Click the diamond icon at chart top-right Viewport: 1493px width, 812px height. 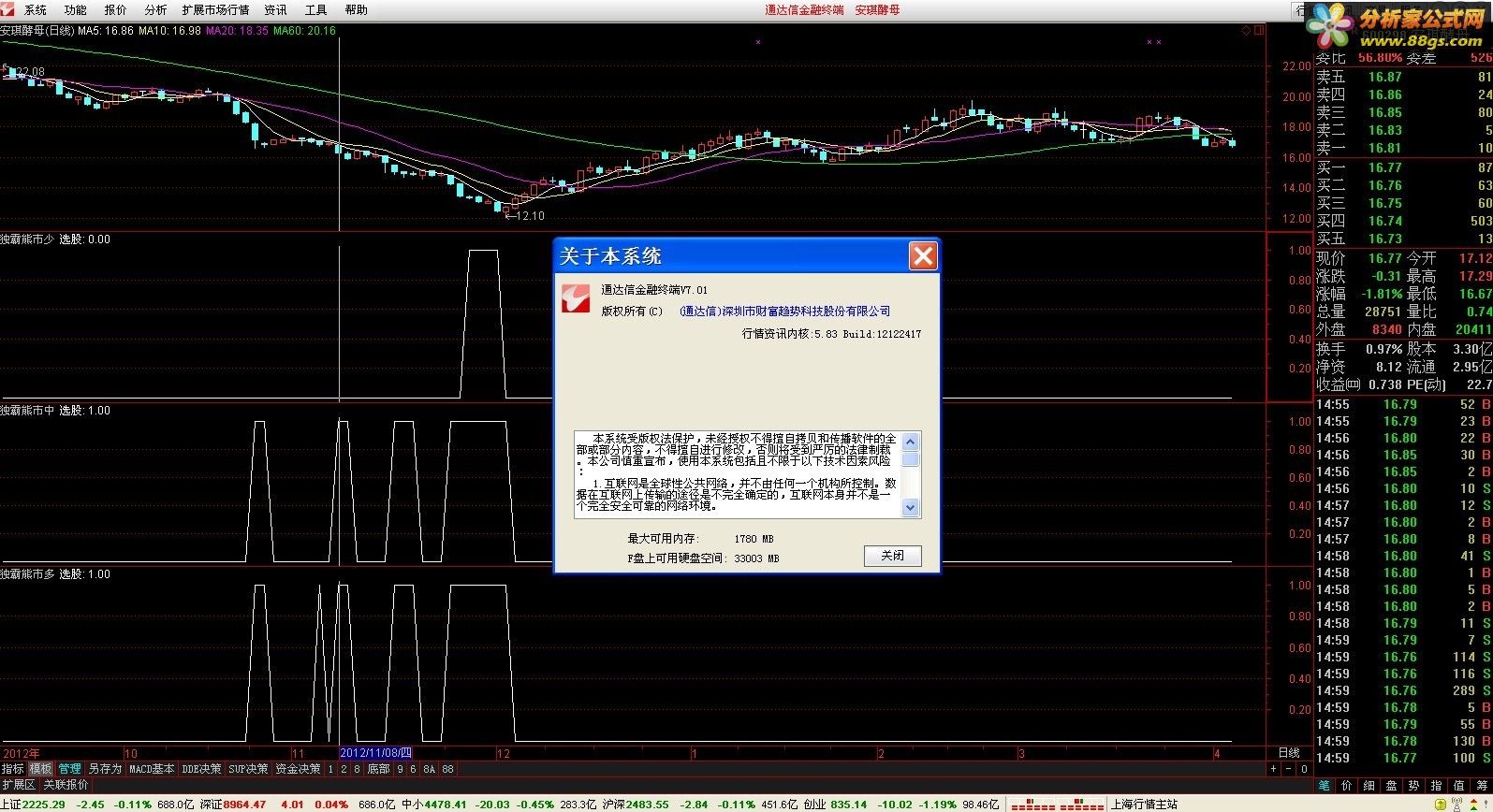1246,31
